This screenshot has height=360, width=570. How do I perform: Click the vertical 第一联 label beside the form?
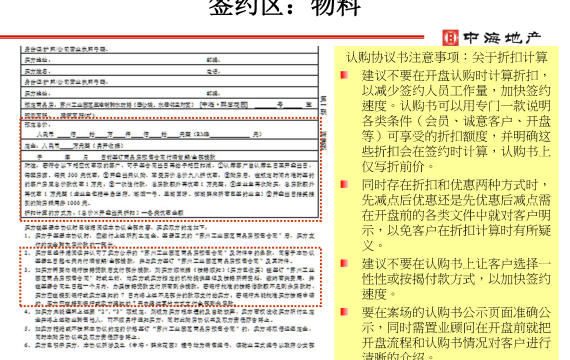[x=323, y=105]
